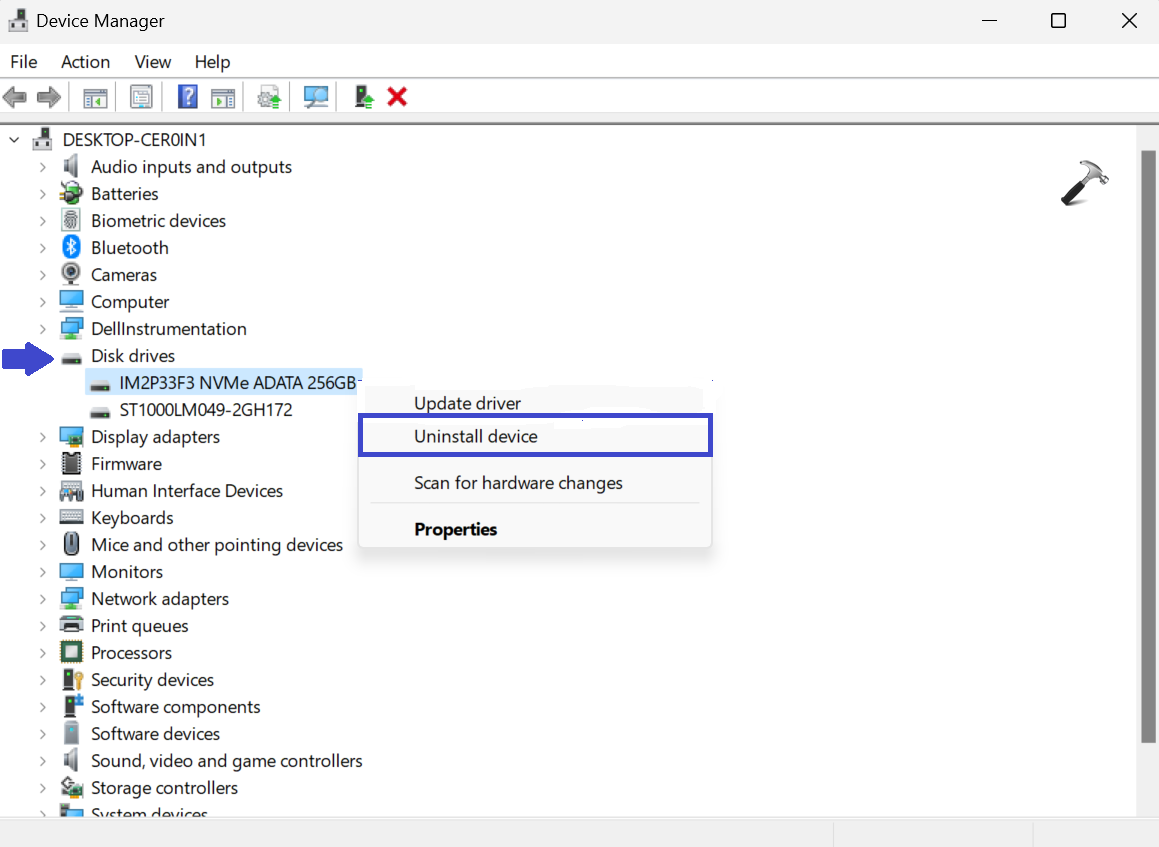Click the Properties toolbar icon
Image resolution: width=1159 pixels, height=847 pixels.
[142, 97]
